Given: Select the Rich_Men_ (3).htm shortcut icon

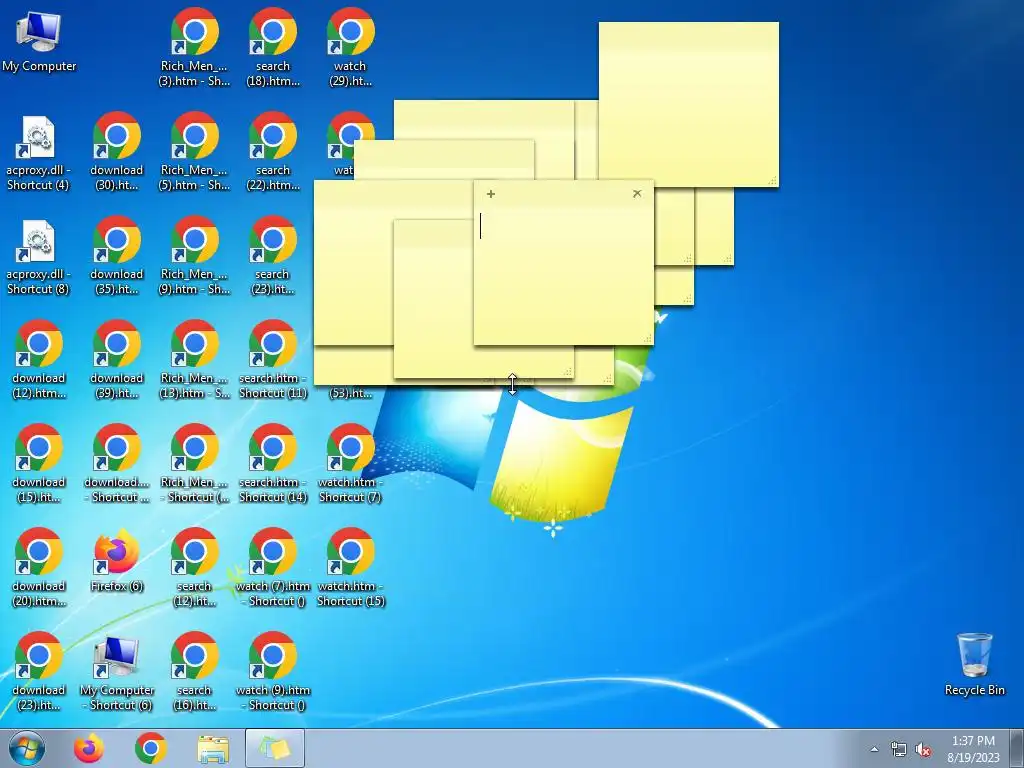Looking at the screenshot, I should (x=195, y=47).
